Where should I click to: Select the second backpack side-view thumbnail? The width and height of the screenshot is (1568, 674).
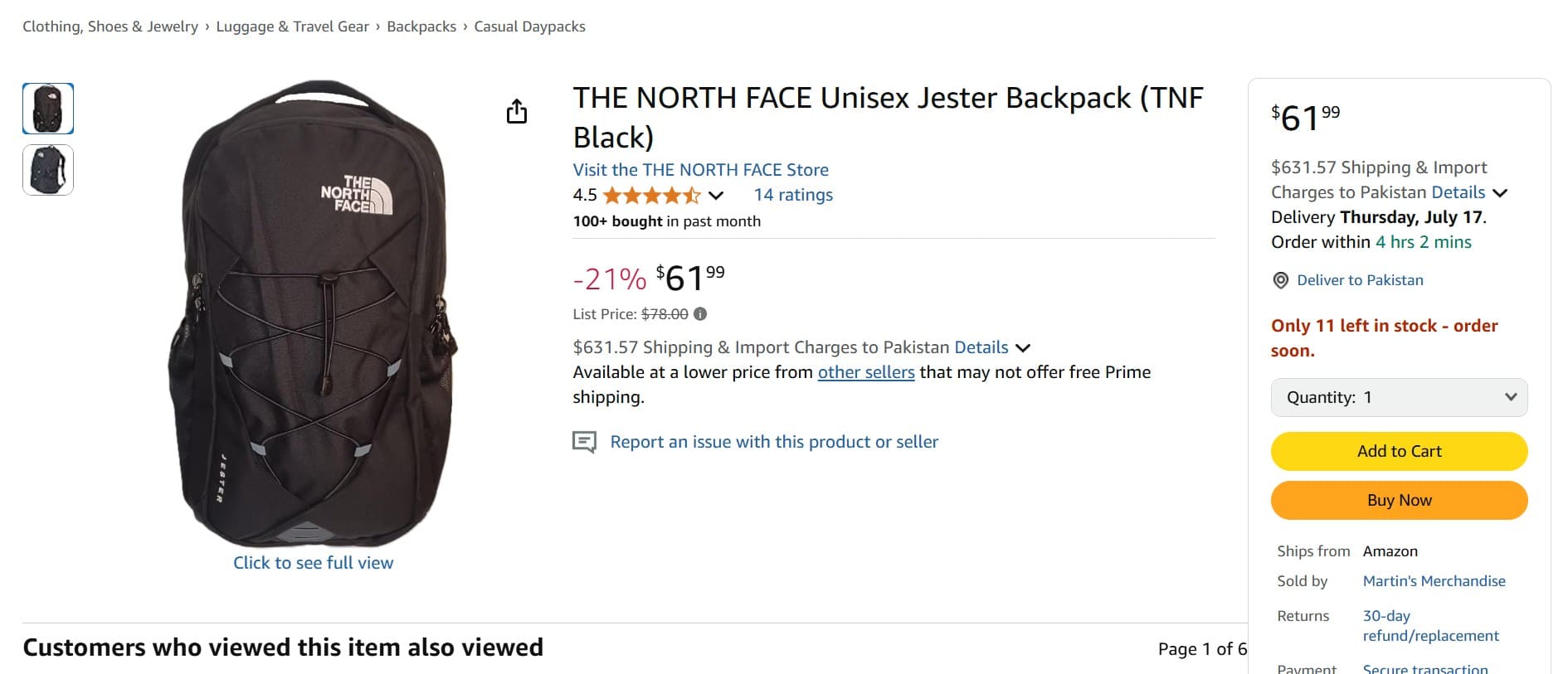(x=48, y=170)
